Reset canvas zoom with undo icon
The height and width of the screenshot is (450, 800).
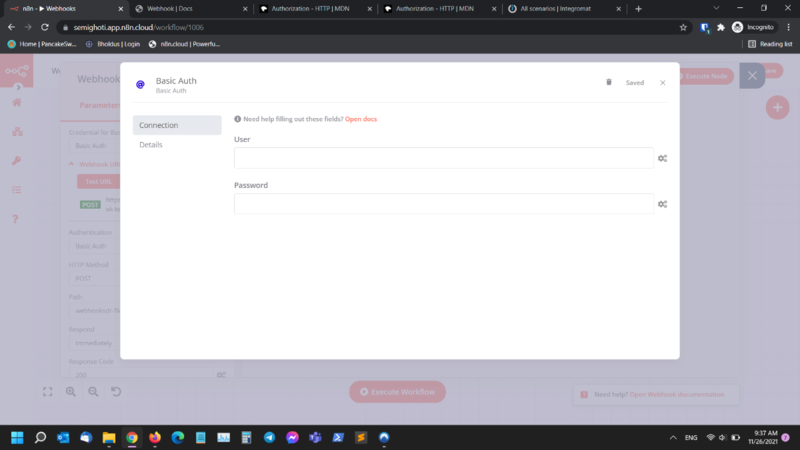(116, 392)
